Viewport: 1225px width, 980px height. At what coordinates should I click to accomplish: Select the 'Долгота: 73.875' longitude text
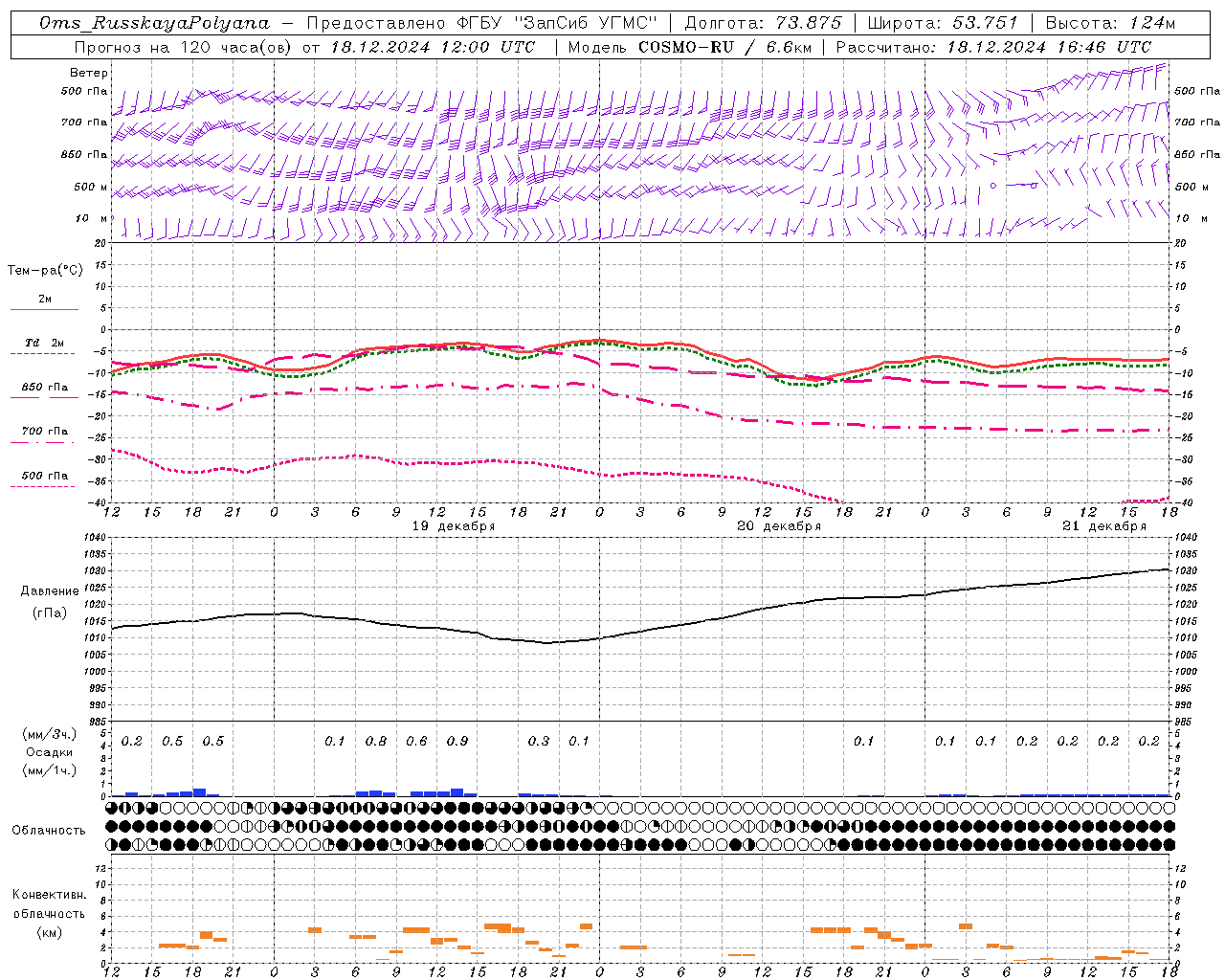pos(764,23)
